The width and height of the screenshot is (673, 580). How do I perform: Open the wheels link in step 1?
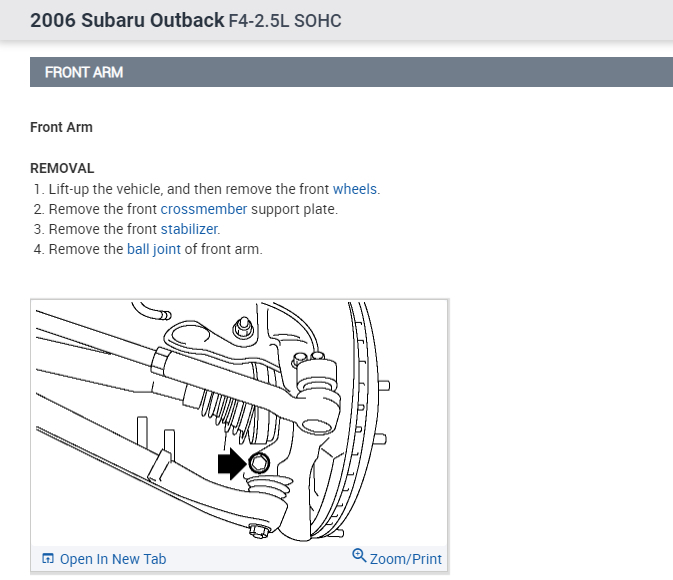[355, 189]
